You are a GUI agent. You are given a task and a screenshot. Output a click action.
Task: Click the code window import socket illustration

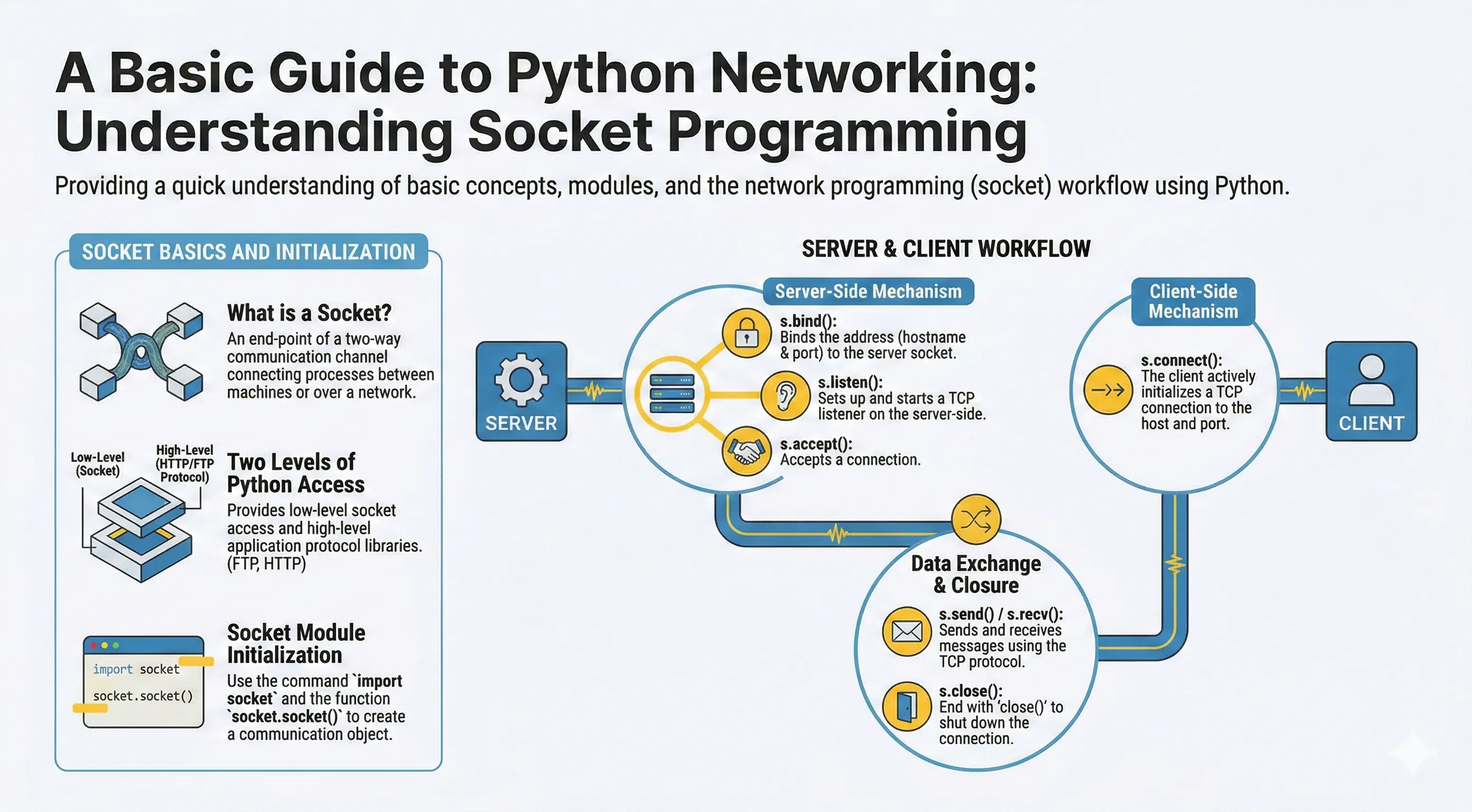pyautogui.click(x=143, y=682)
